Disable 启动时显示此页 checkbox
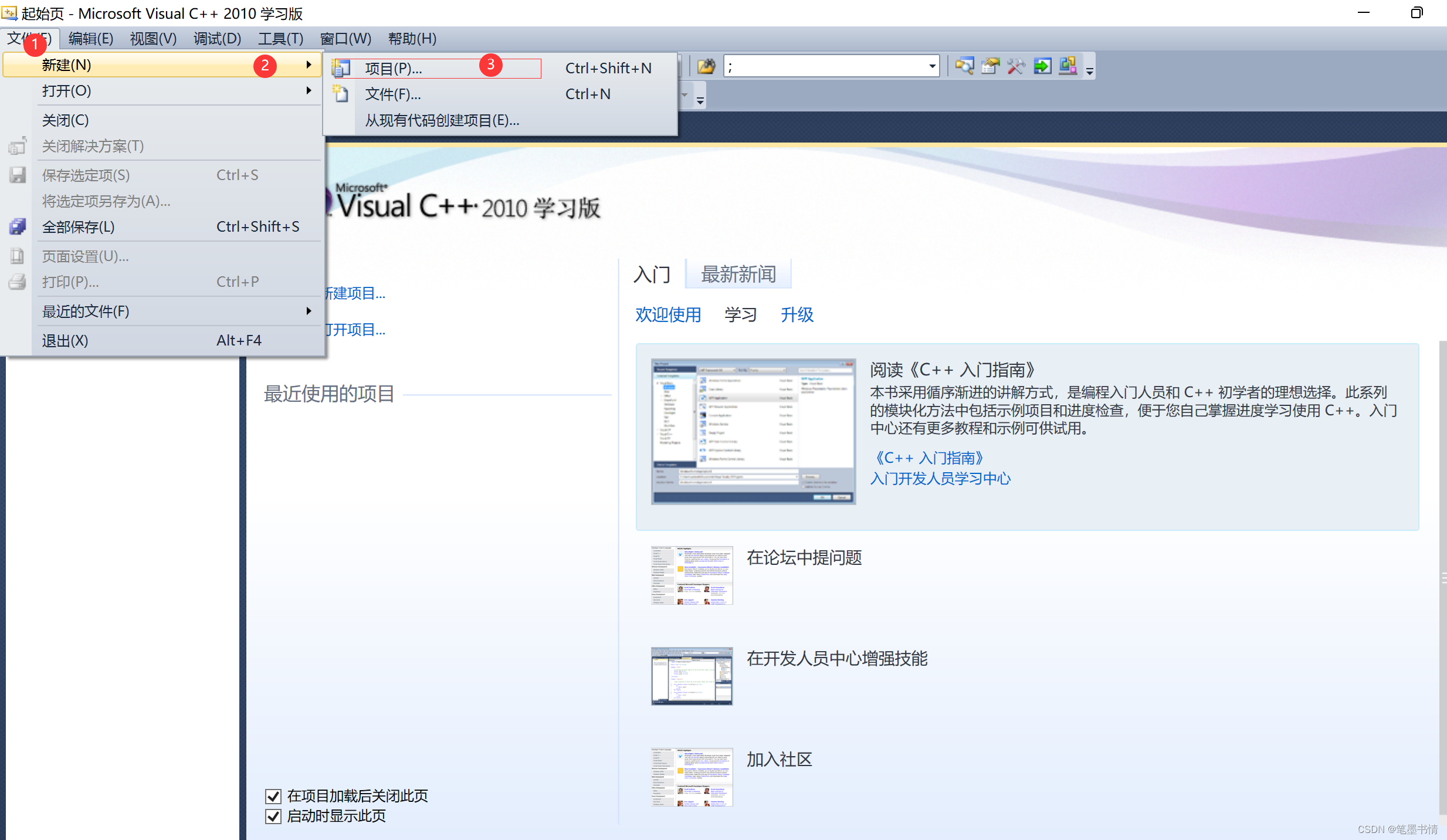This screenshot has width=1447, height=840. click(273, 816)
